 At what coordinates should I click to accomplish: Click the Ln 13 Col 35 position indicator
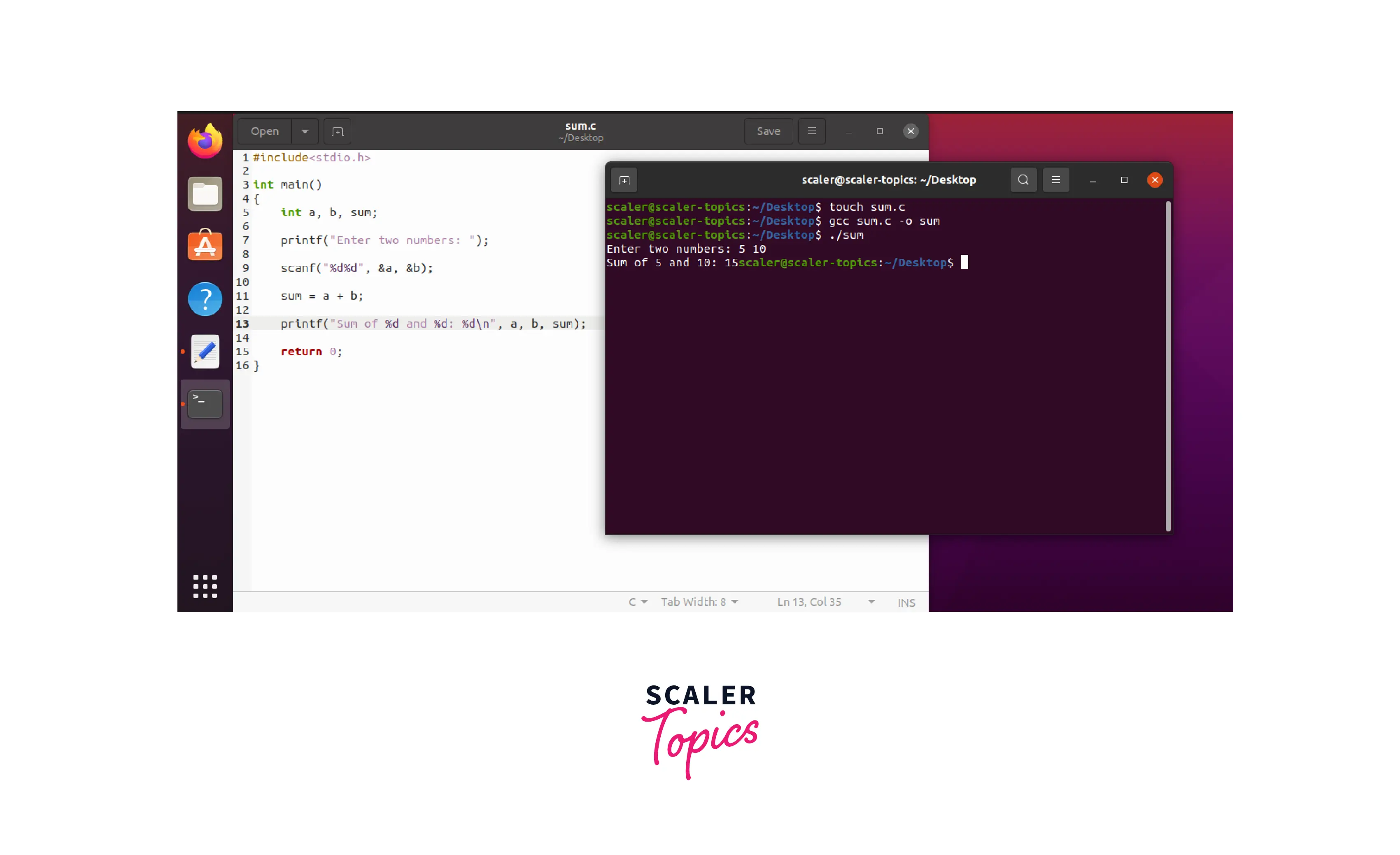coord(808,600)
